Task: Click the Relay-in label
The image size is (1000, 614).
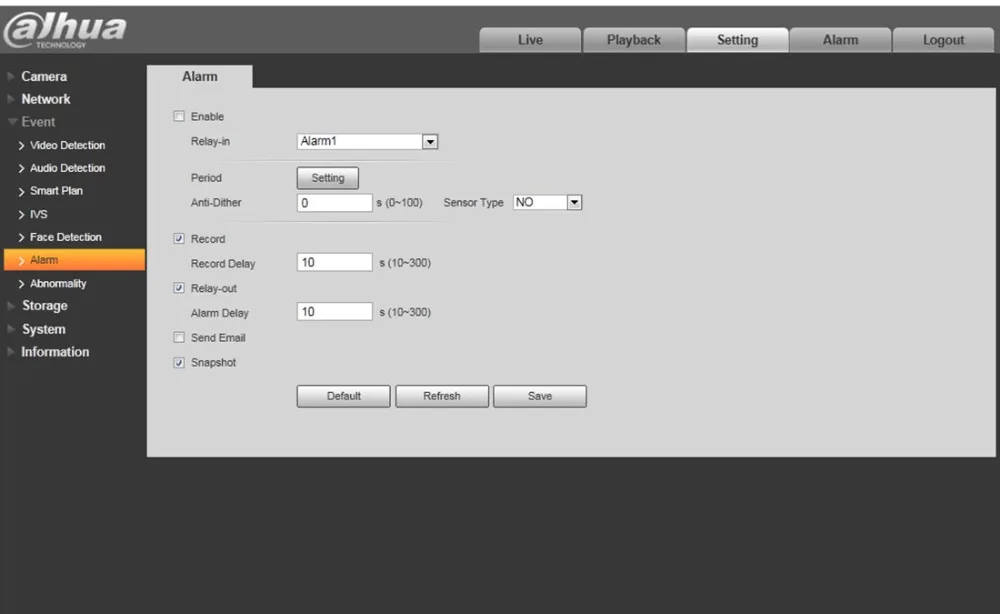Action: click(210, 142)
